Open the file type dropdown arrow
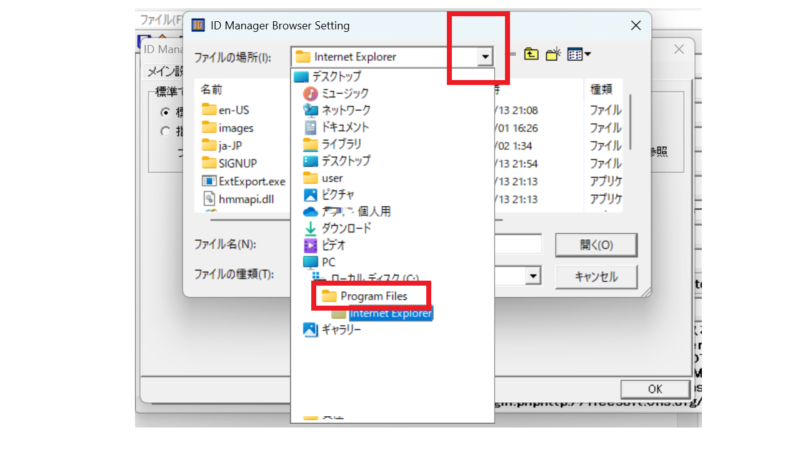This screenshot has width=800, height=450. coord(533,276)
